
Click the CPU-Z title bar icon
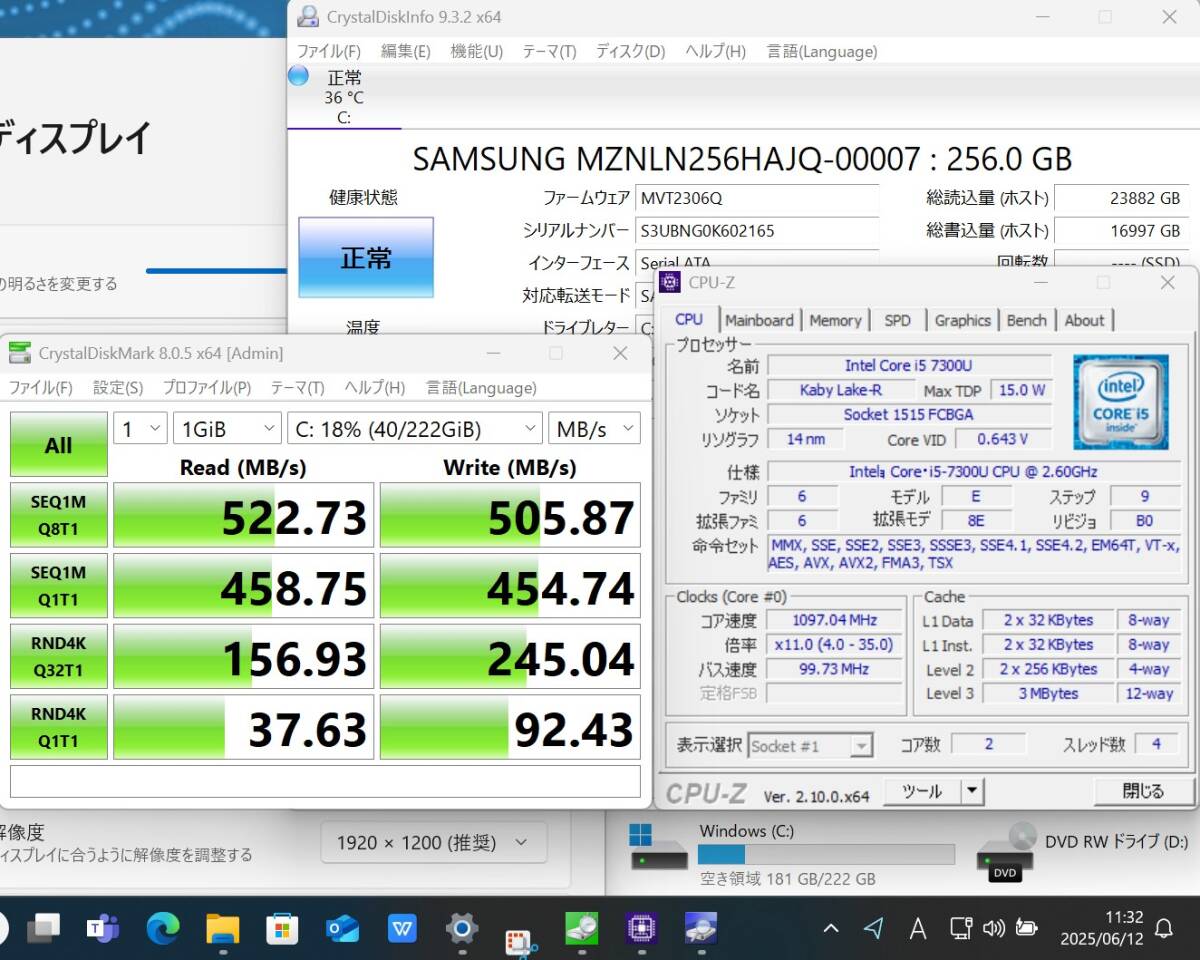pos(671,282)
